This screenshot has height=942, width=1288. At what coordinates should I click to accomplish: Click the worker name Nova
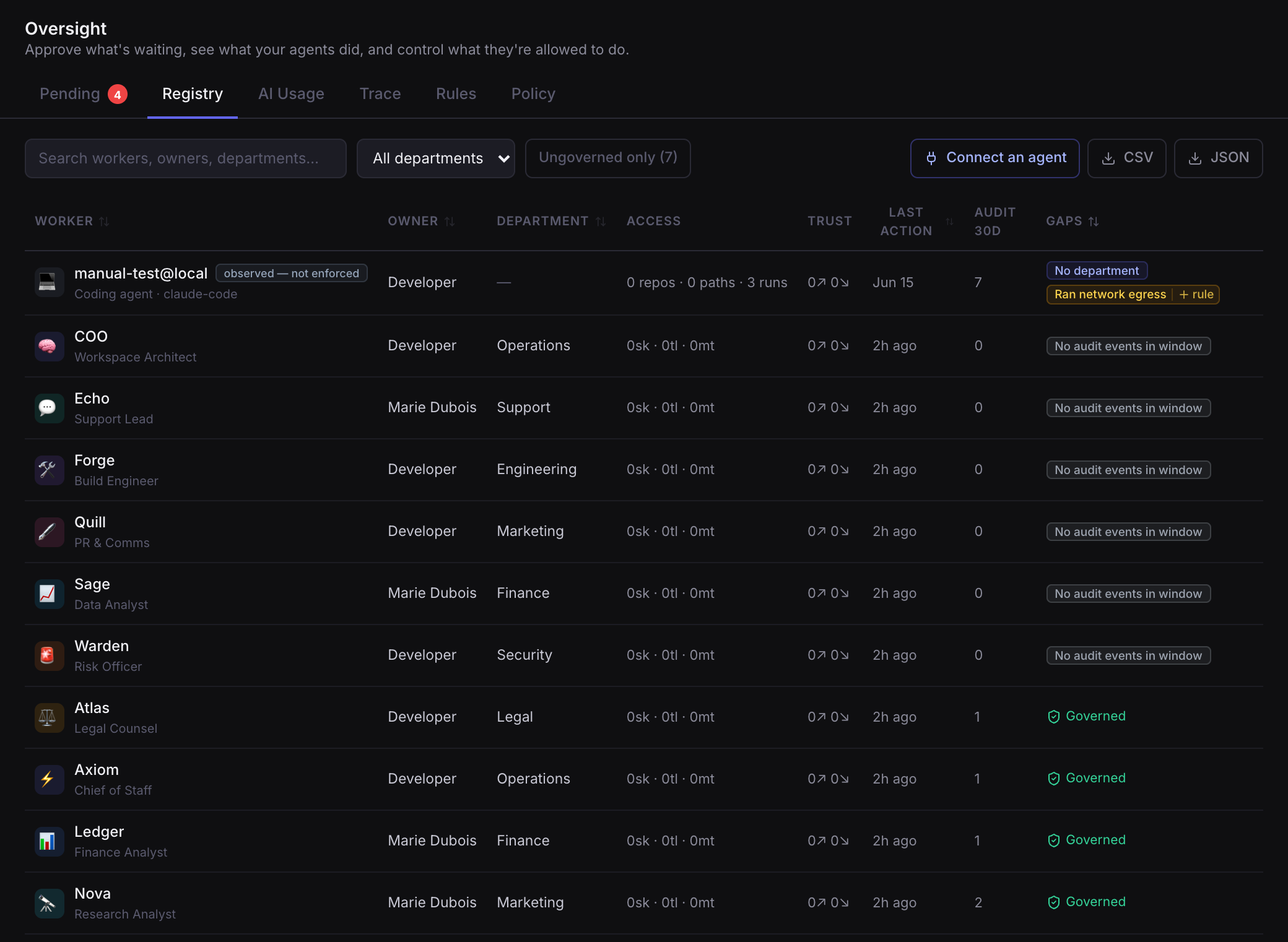(92, 893)
